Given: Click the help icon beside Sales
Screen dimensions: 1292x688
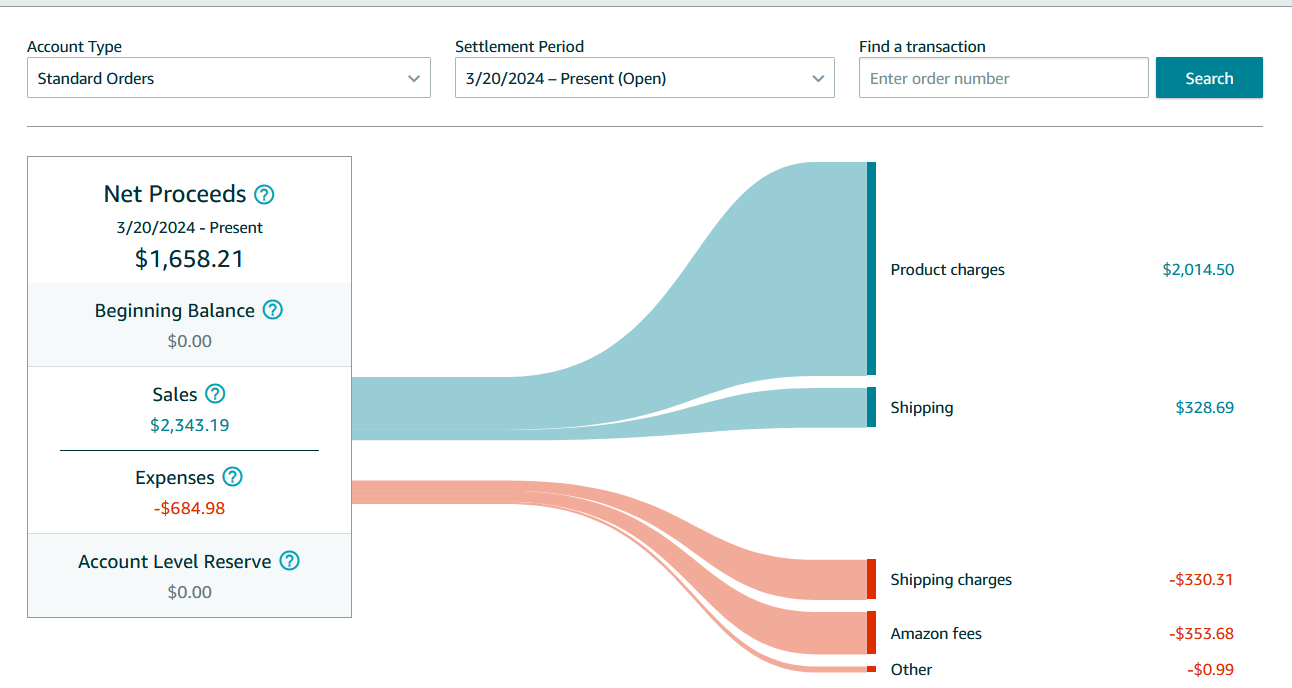Looking at the screenshot, I should [x=215, y=394].
